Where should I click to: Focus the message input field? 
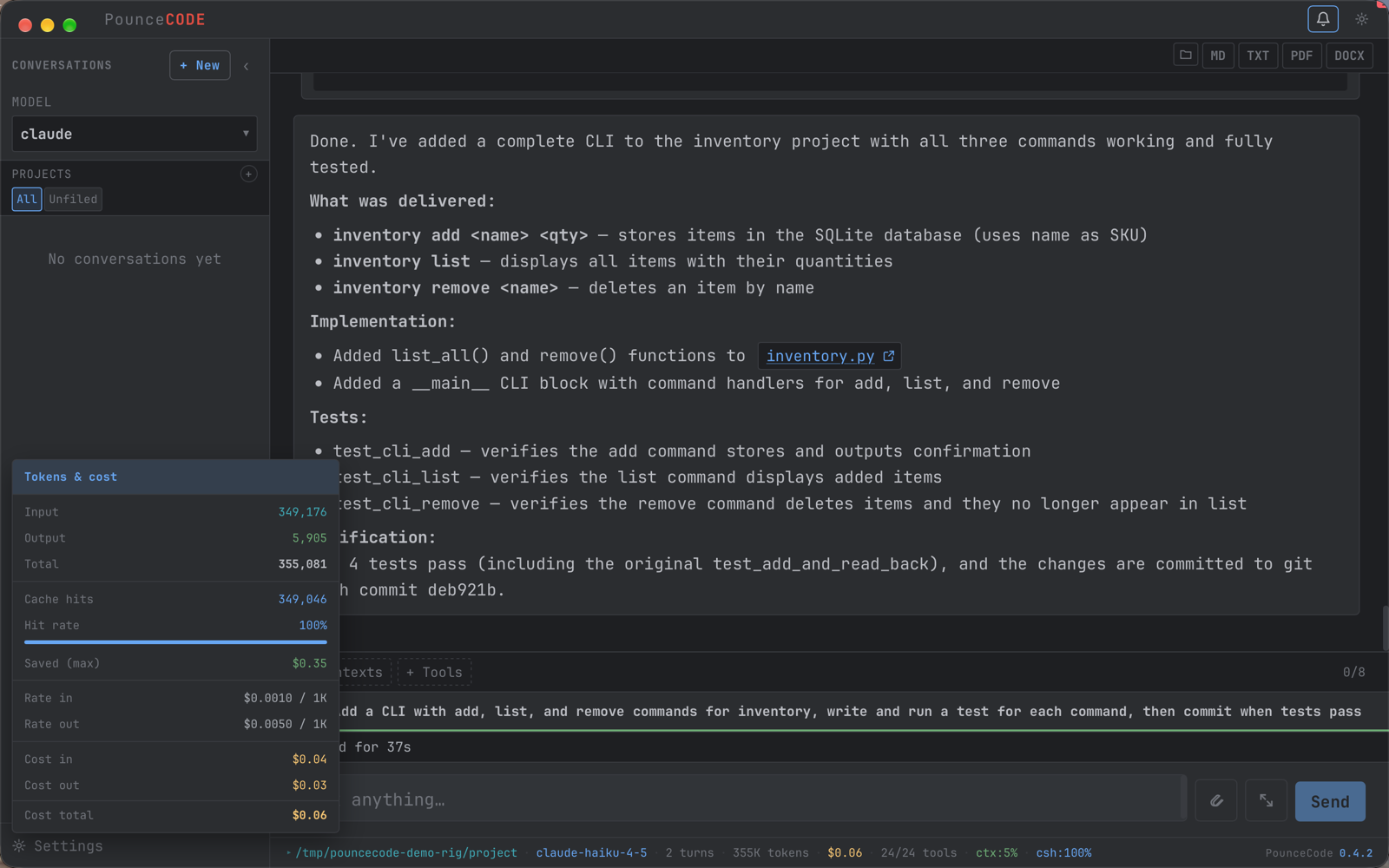click(x=761, y=799)
